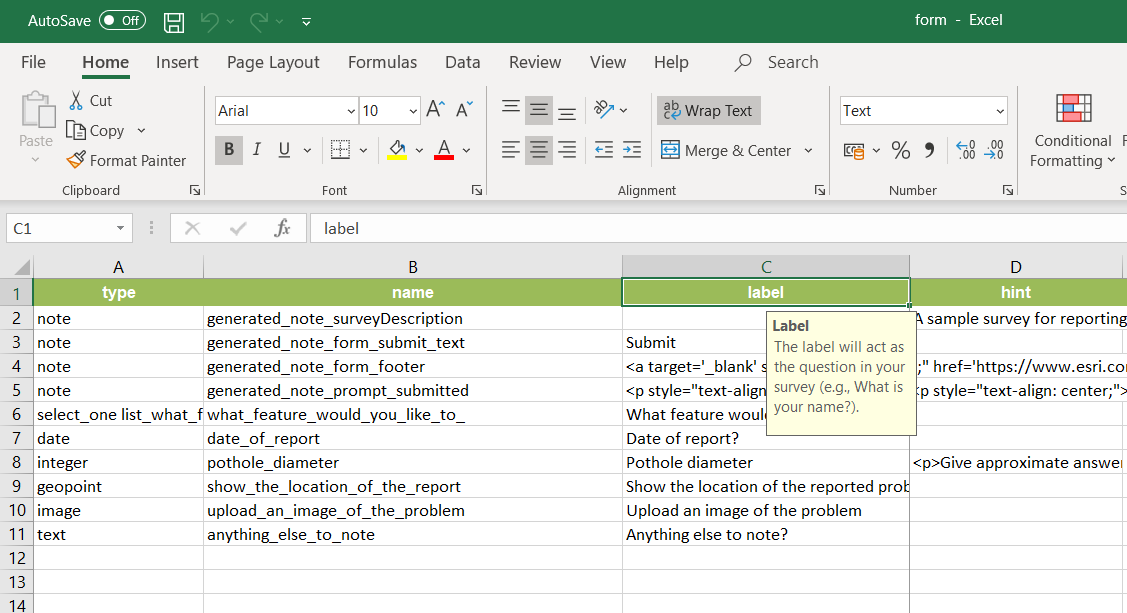Click the Increase Indent icon

tap(632, 150)
